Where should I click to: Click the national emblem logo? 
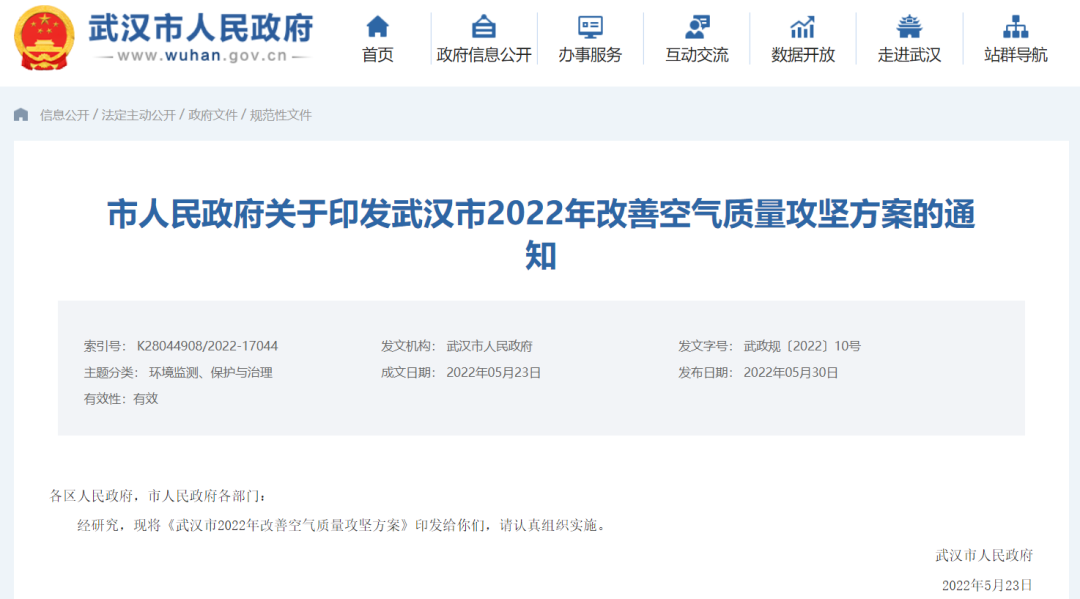point(44,39)
